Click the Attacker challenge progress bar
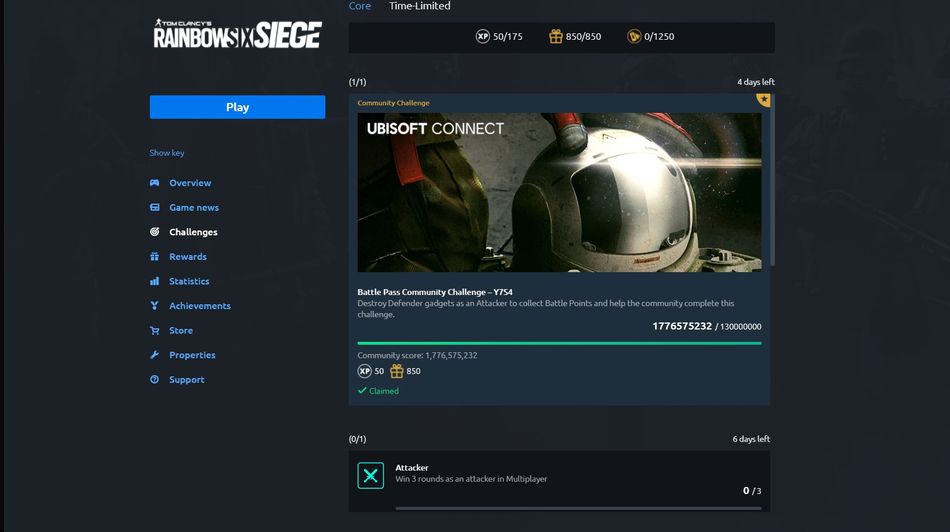 pyautogui.click(x=578, y=508)
